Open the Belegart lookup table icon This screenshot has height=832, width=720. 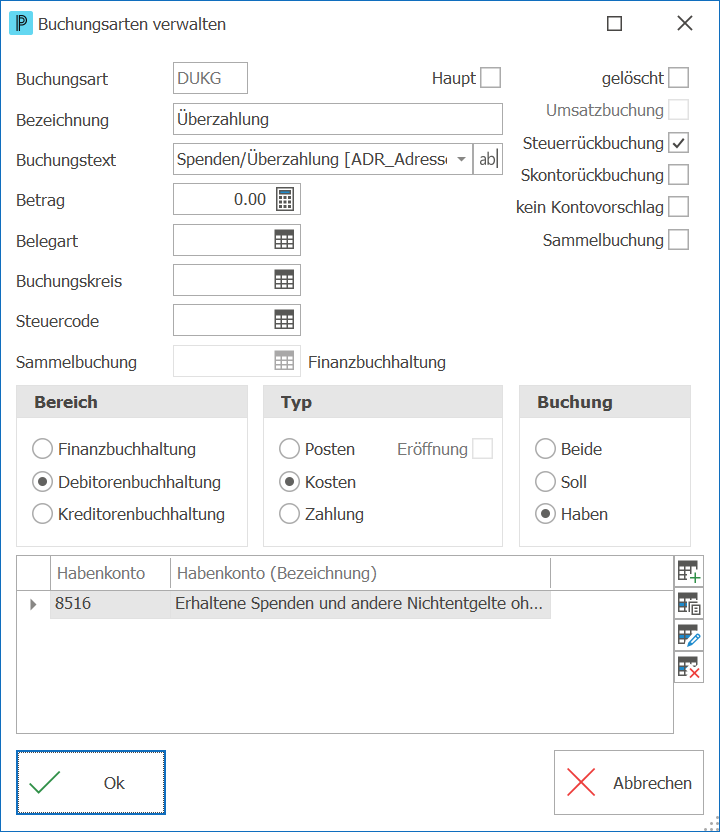click(284, 240)
